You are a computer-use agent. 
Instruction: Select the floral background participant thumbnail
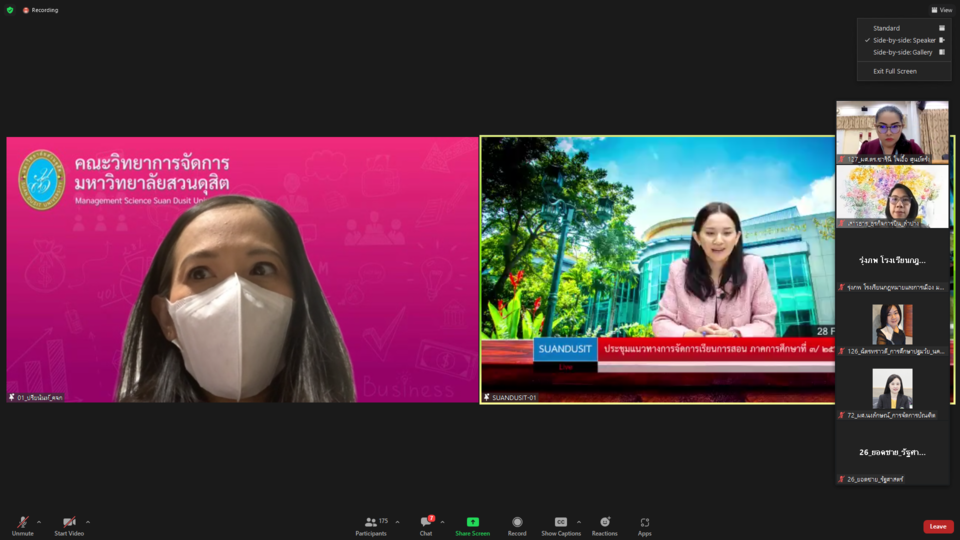[x=892, y=196]
